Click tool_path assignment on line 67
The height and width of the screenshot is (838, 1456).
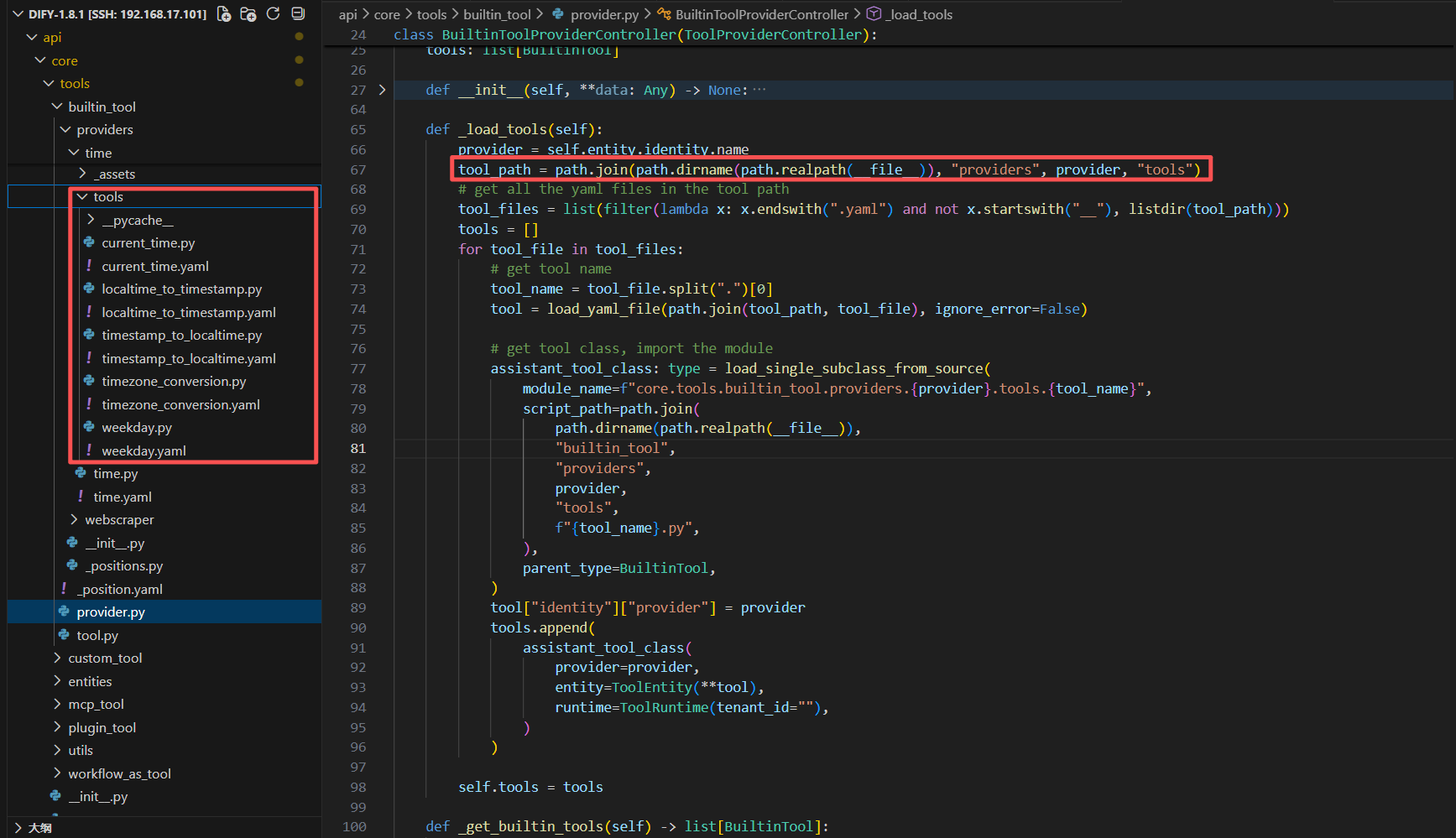(x=830, y=169)
